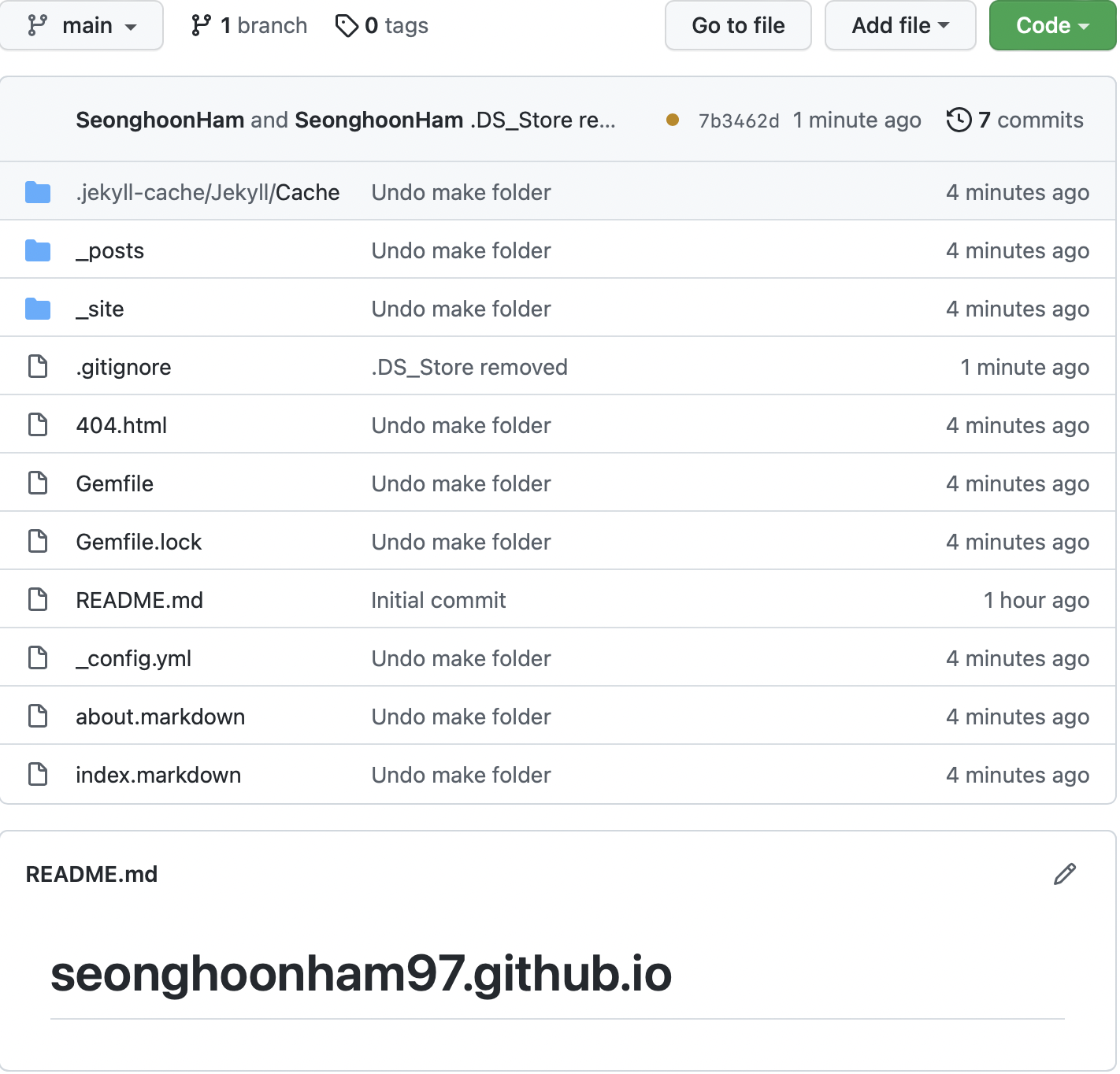
Task: Click the first SeonghoonHam author name
Action: point(160,120)
